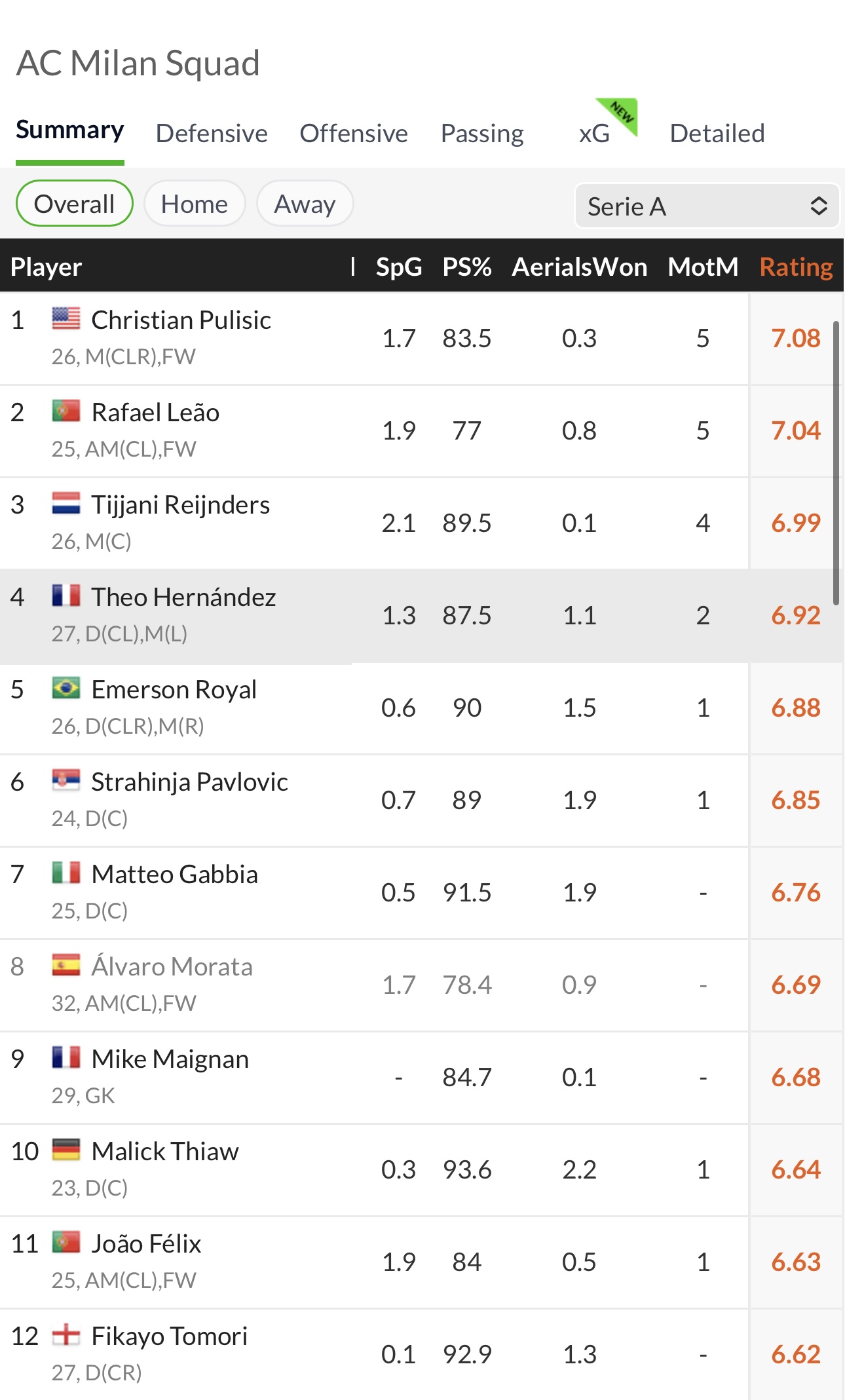Sort by AerialsWon column header
This screenshot has height=1400, width=845.
579,267
